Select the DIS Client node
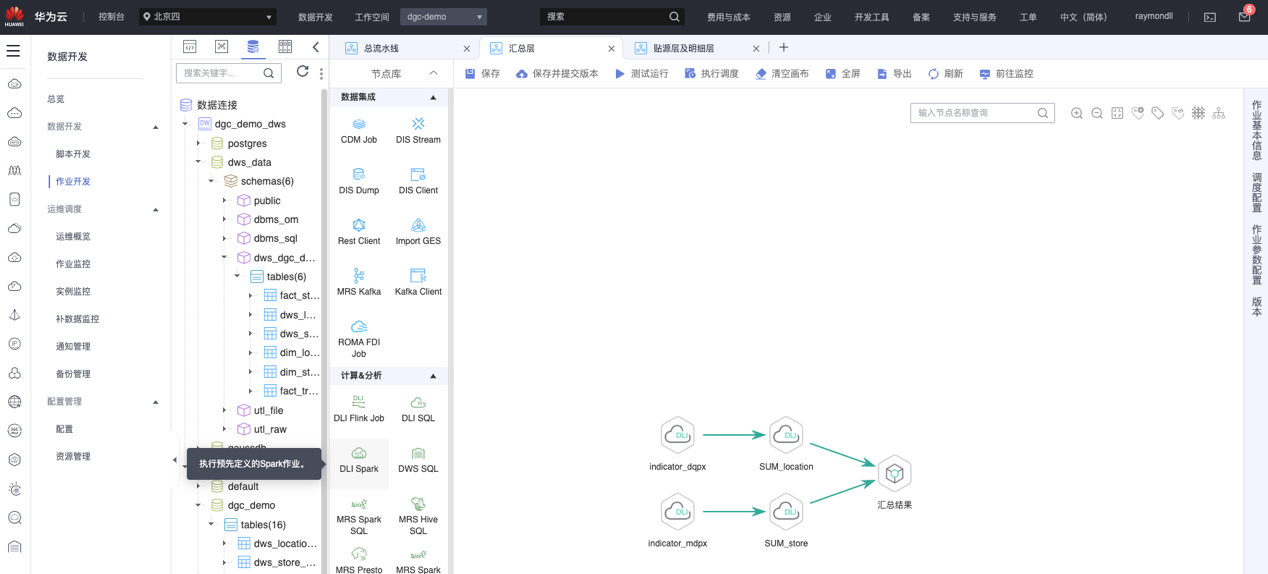The height and width of the screenshot is (574, 1268). (418, 181)
